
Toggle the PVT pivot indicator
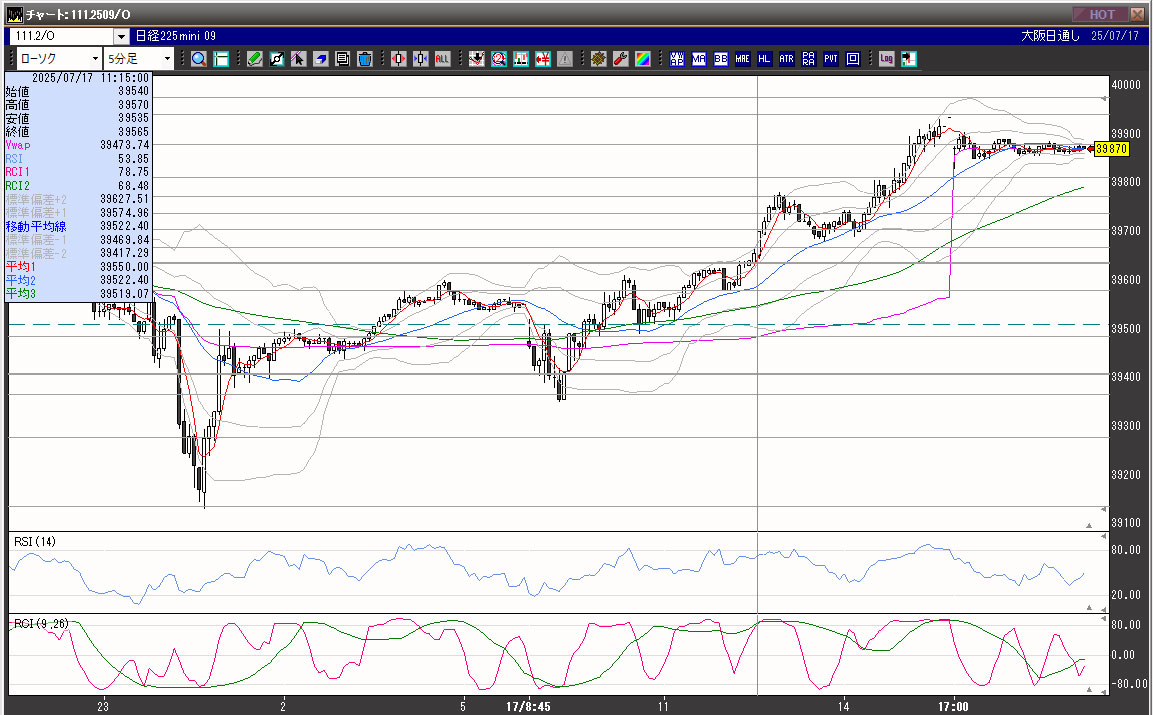click(831, 59)
